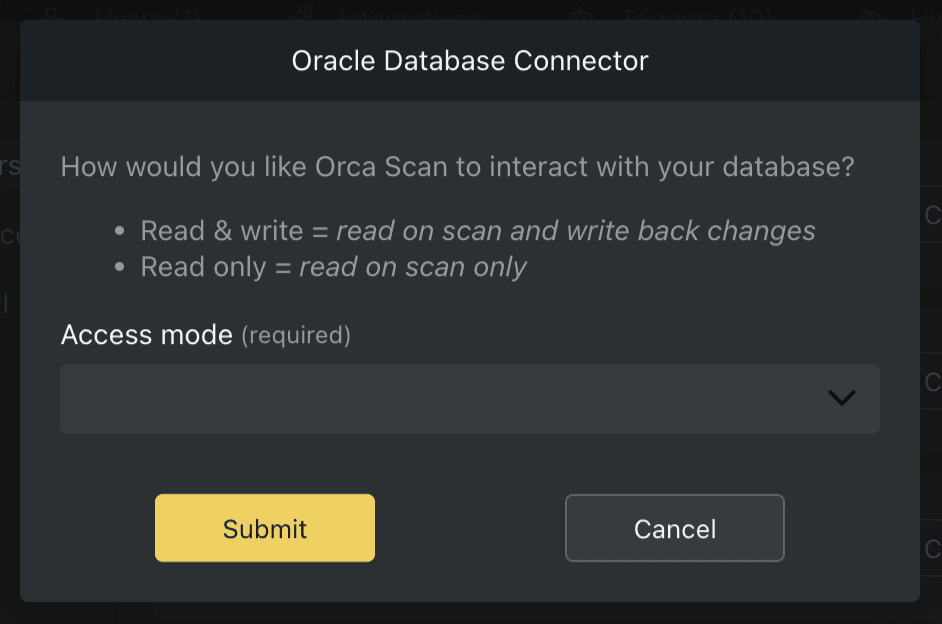The height and width of the screenshot is (624, 942).
Task: Click the Oracle Database Connector title
Action: click(469, 60)
